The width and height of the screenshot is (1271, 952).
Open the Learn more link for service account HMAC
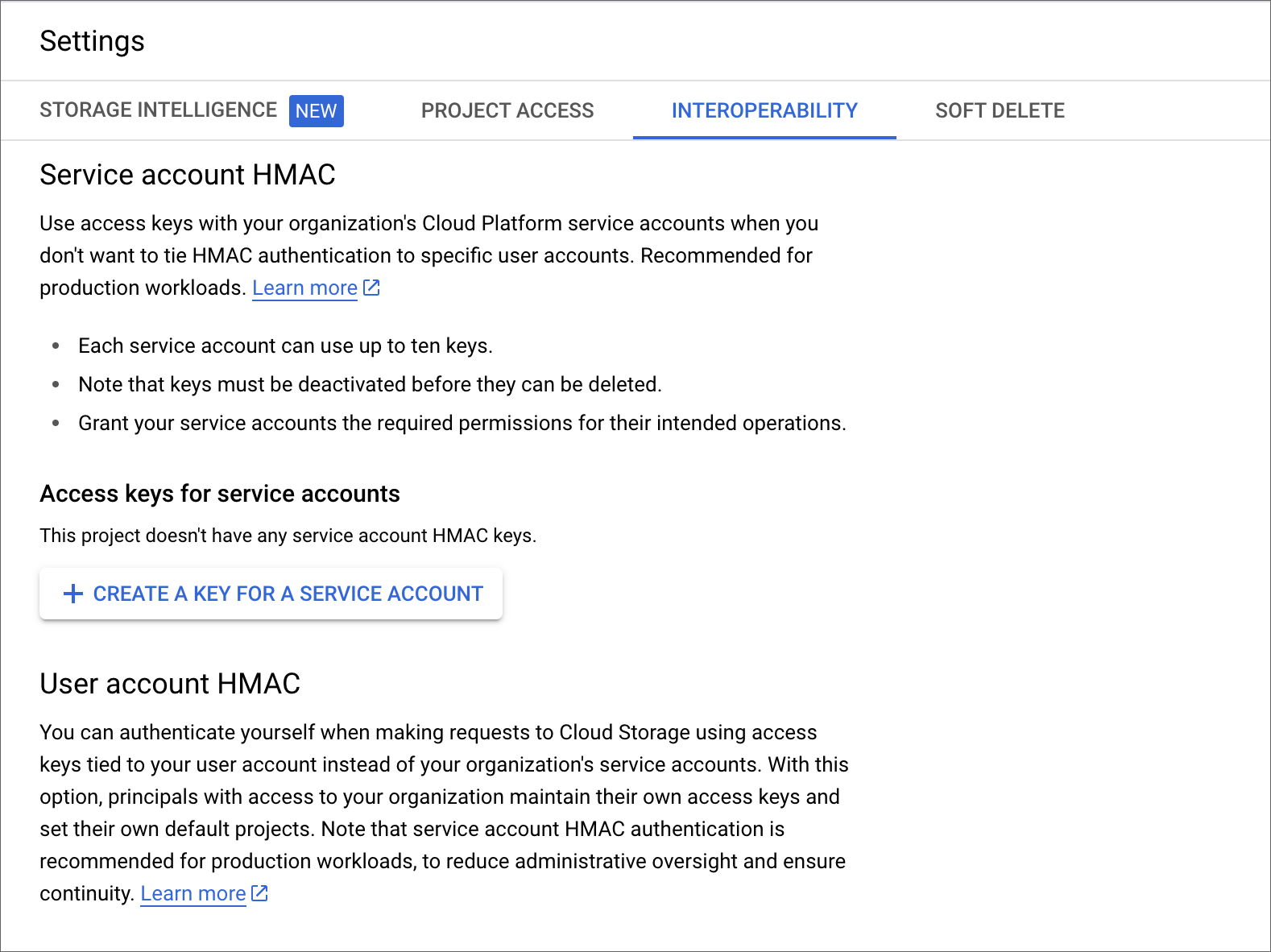304,288
